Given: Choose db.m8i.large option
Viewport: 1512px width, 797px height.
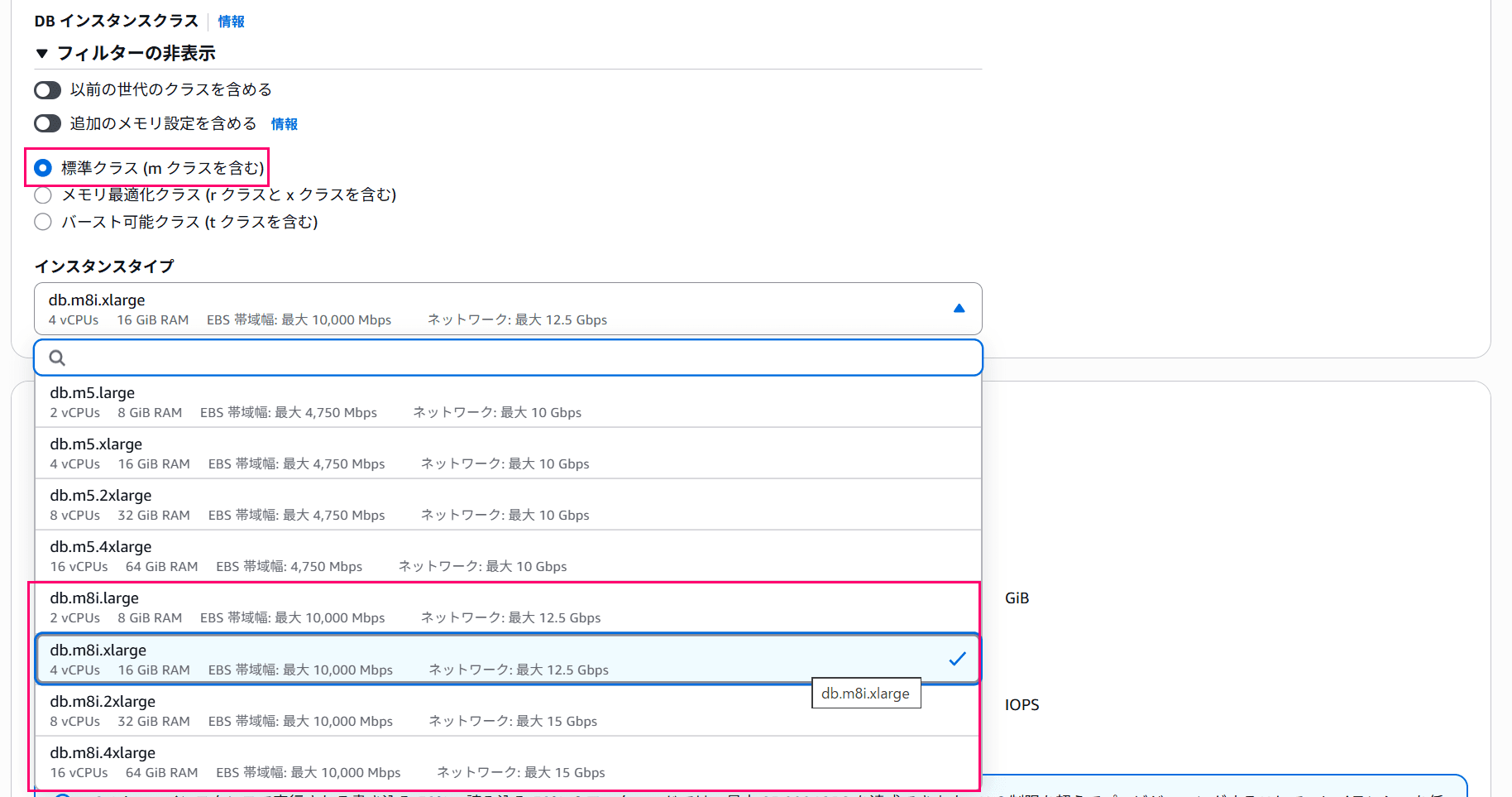Looking at the screenshot, I should click(x=508, y=607).
